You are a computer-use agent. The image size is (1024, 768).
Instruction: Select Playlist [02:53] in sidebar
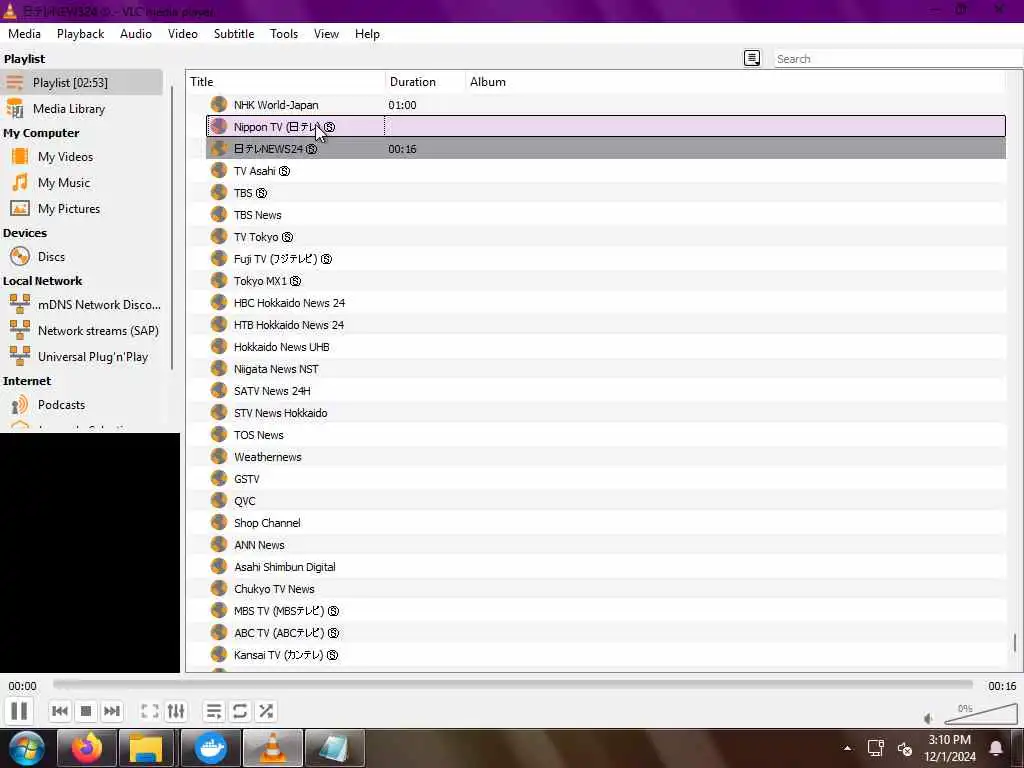coord(82,82)
